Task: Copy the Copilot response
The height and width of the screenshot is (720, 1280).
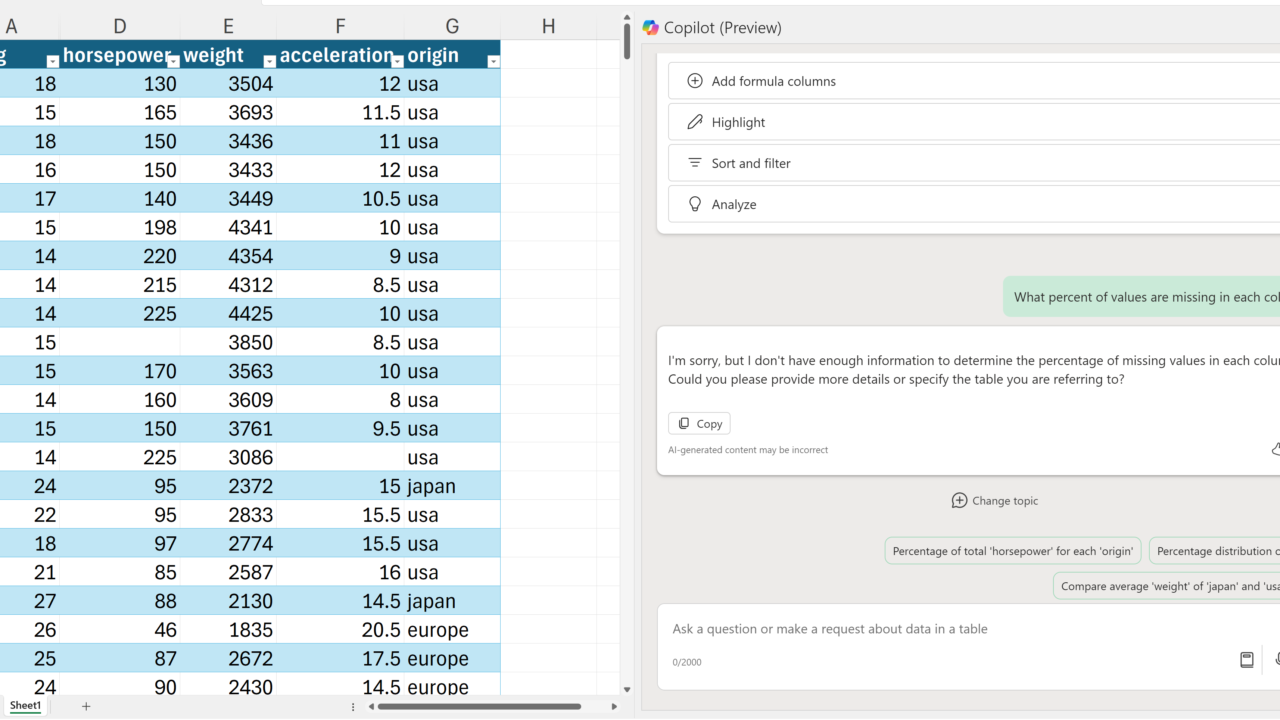Action: click(x=699, y=423)
